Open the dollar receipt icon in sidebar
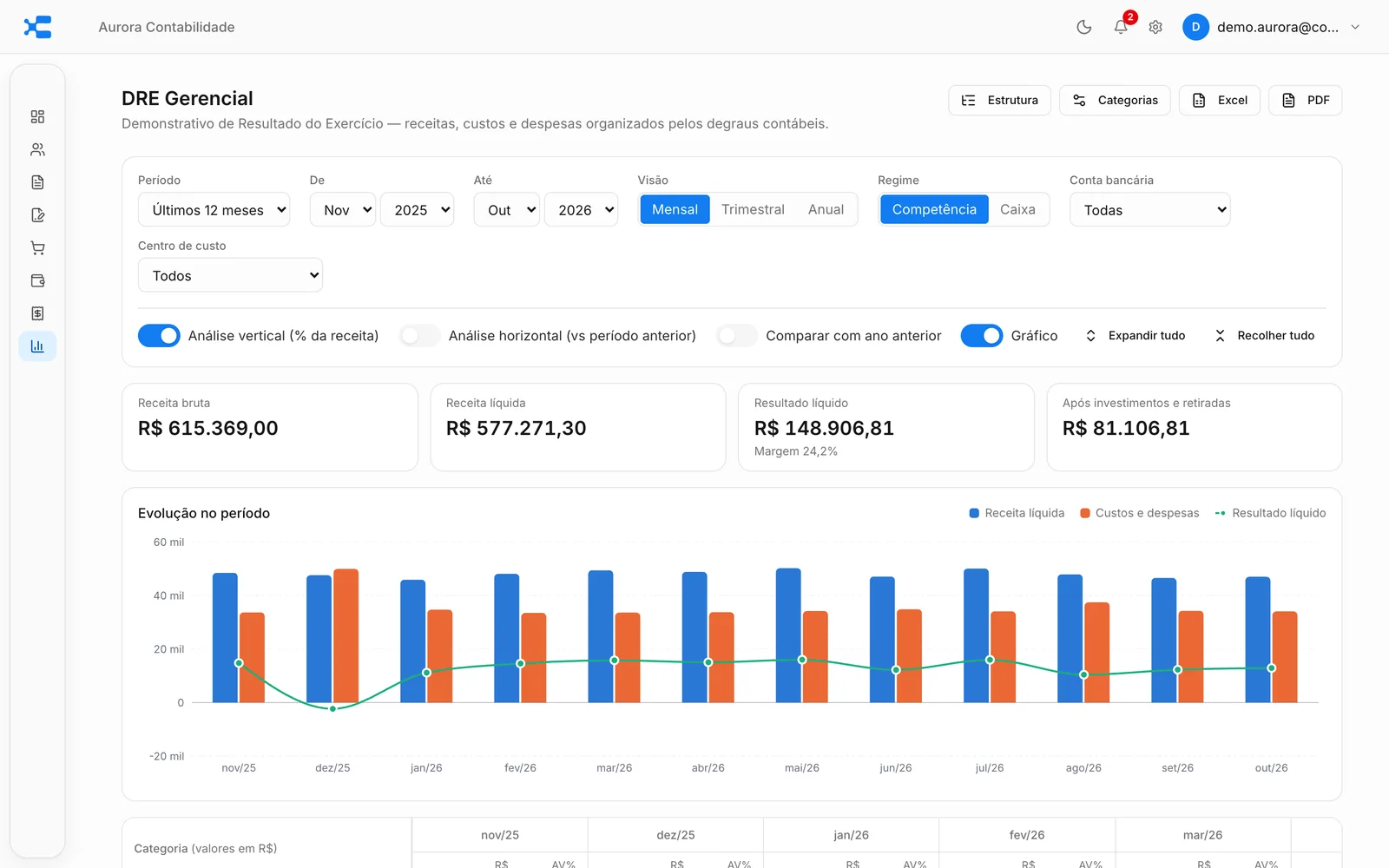The width and height of the screenshot is (1389, 868). click(37, 313)
